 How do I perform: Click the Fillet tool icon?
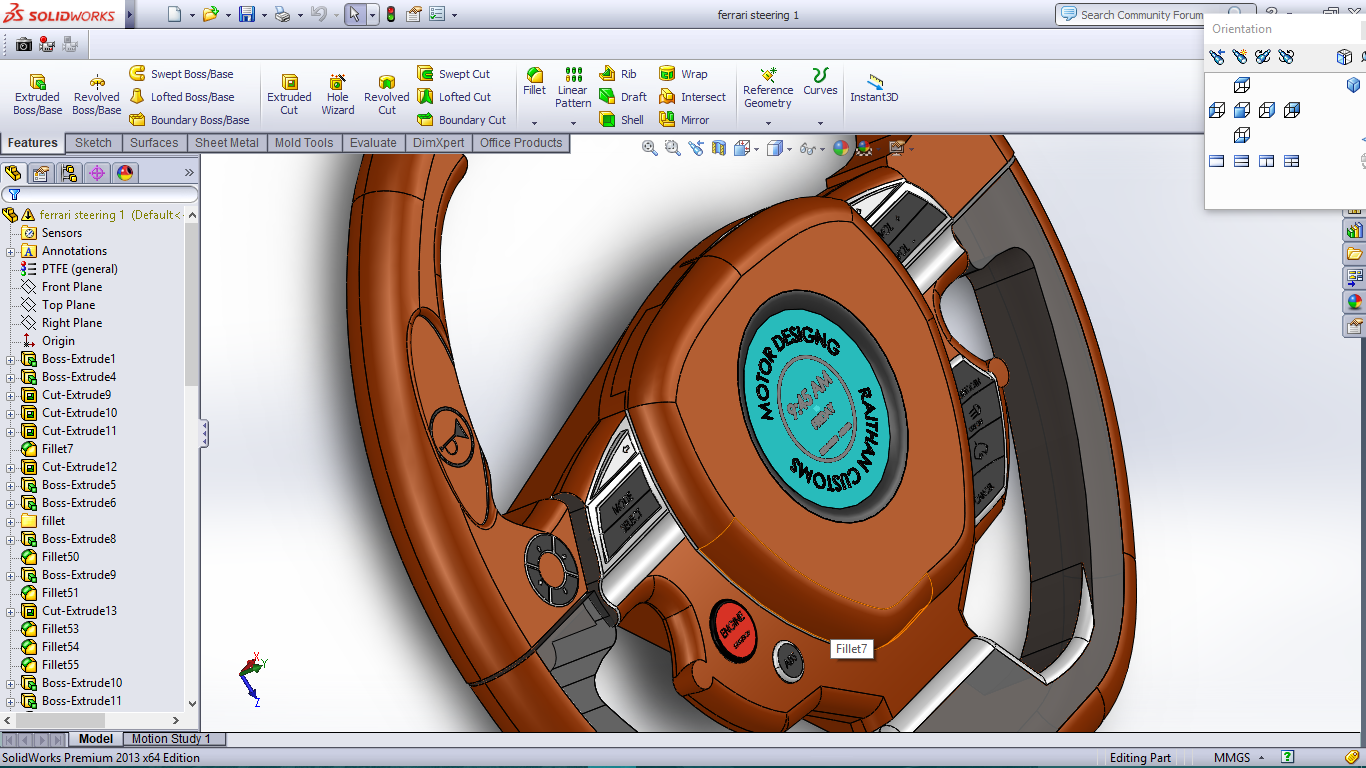(535, 76)
